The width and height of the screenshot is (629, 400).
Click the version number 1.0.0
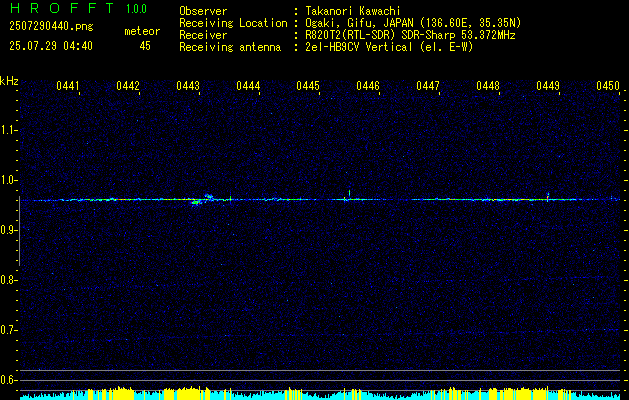pos(136,9)
